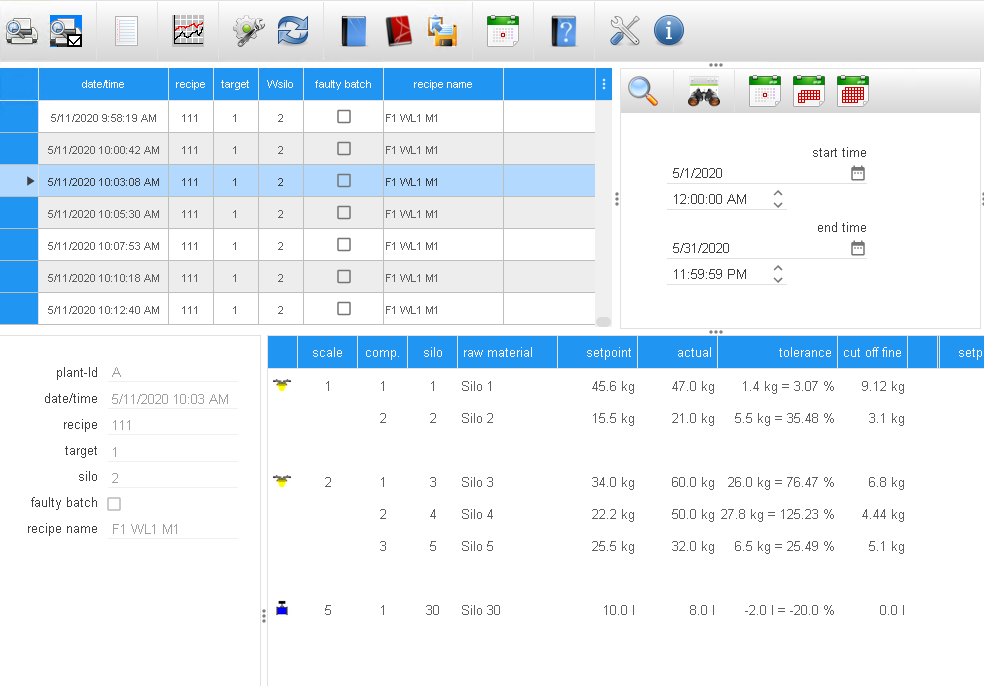The height and width of the screenshot is (686, 984).
Task: Click the tolerance 27.8 kg = 125.23 % cell
Action: coord(777,514)
